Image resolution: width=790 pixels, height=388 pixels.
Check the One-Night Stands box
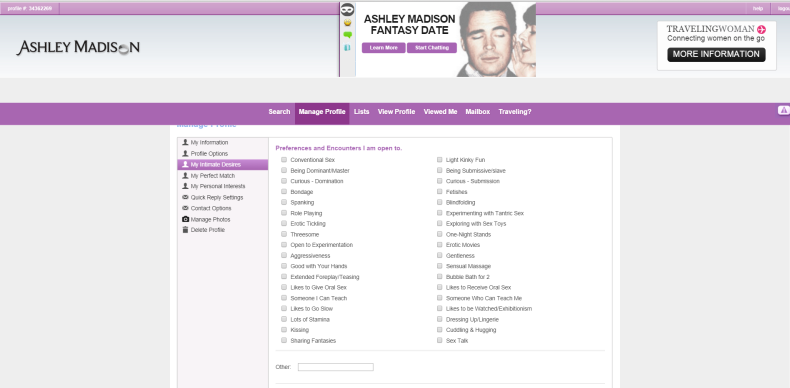[439, 234]
